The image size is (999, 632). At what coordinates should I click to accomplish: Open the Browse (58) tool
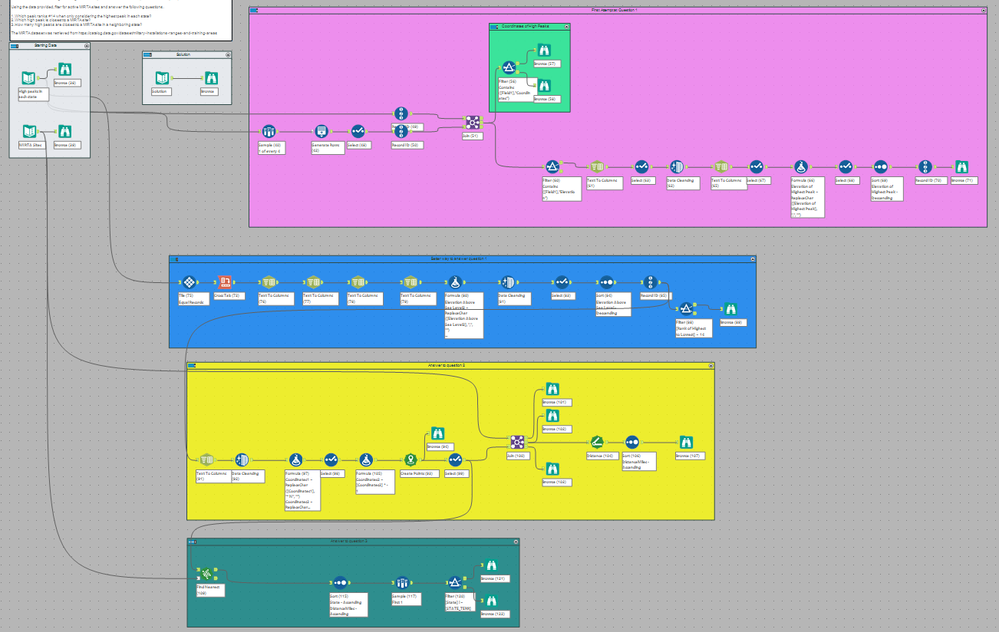(x=543, y=85)
